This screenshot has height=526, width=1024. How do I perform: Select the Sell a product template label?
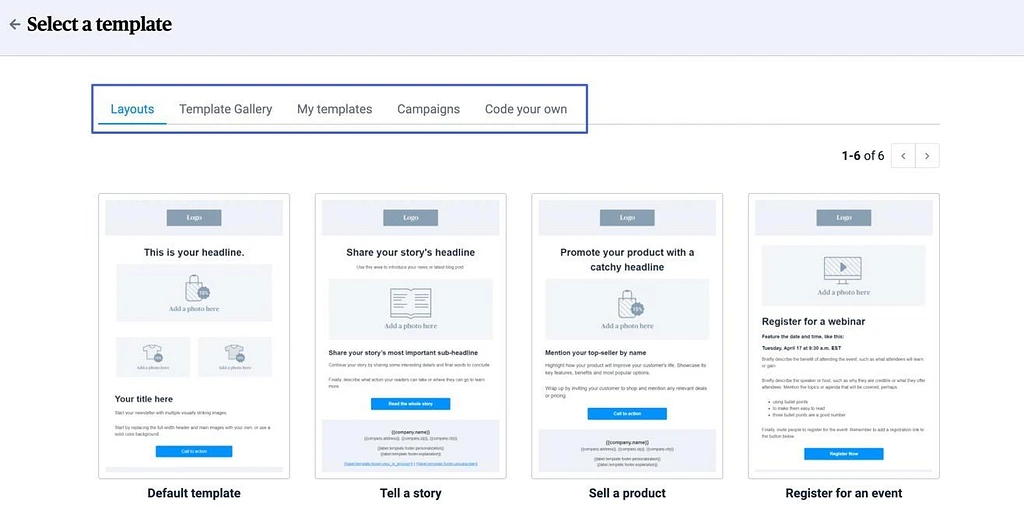tap(627, 493)
